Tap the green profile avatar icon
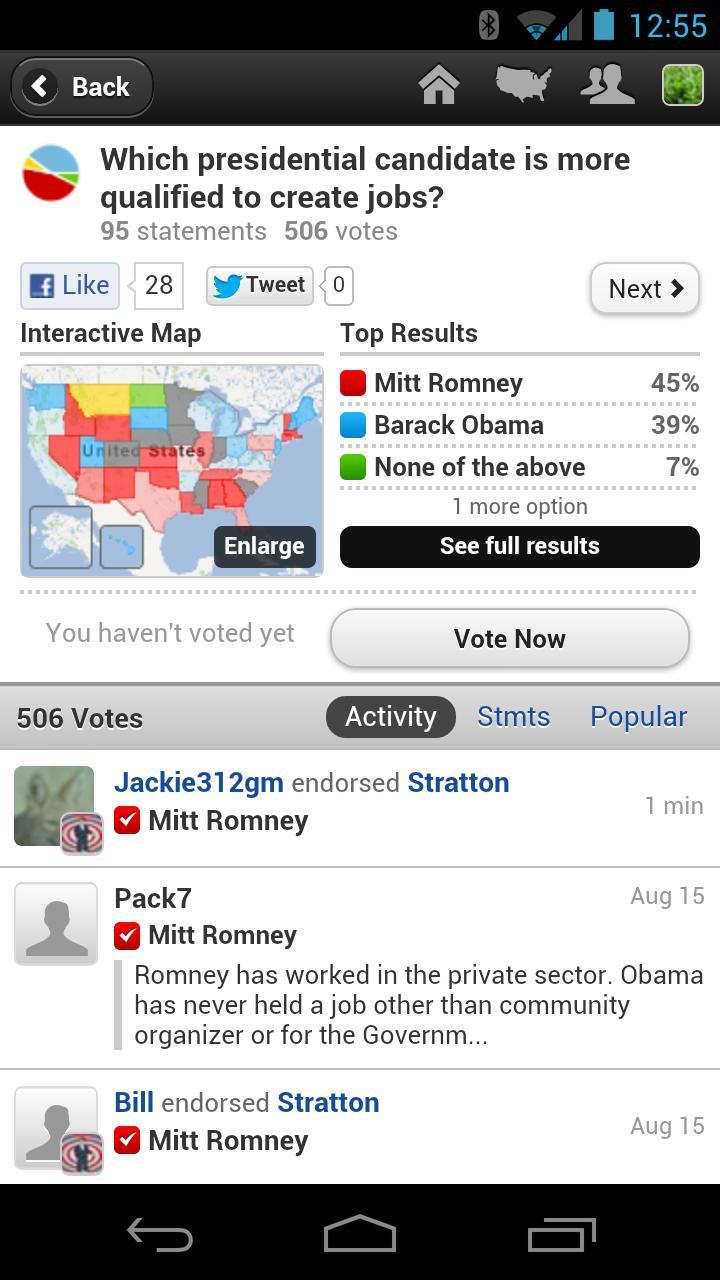The image size is (720, 1280). point(683,86)
